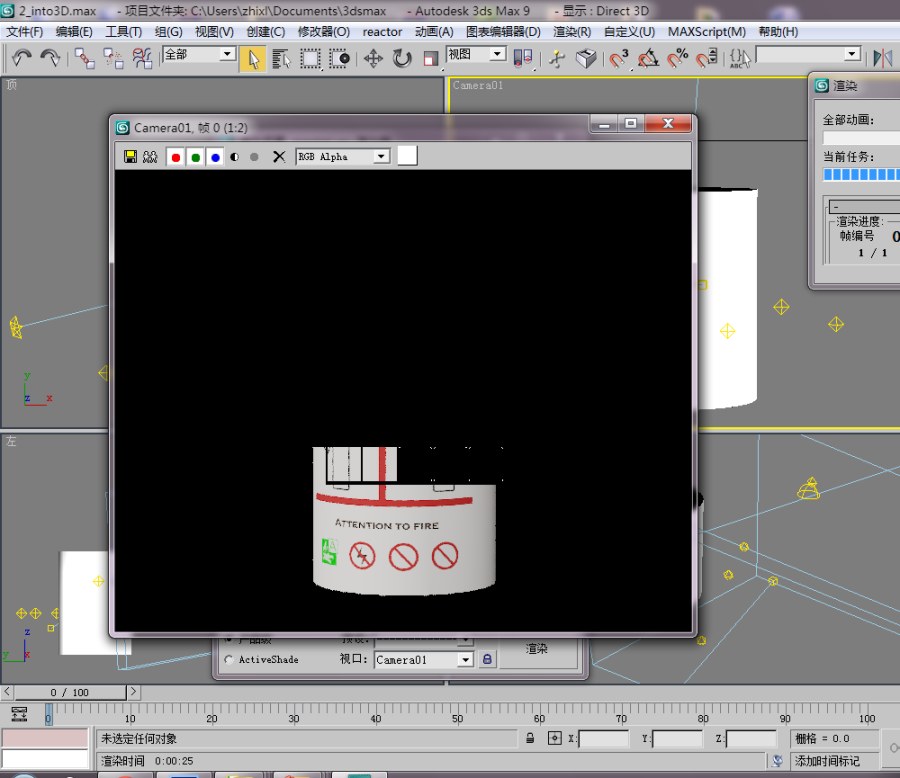Click the lock view icon beside Camera01
The height and width of the screenshot is (778, 900).
point(487,660)
